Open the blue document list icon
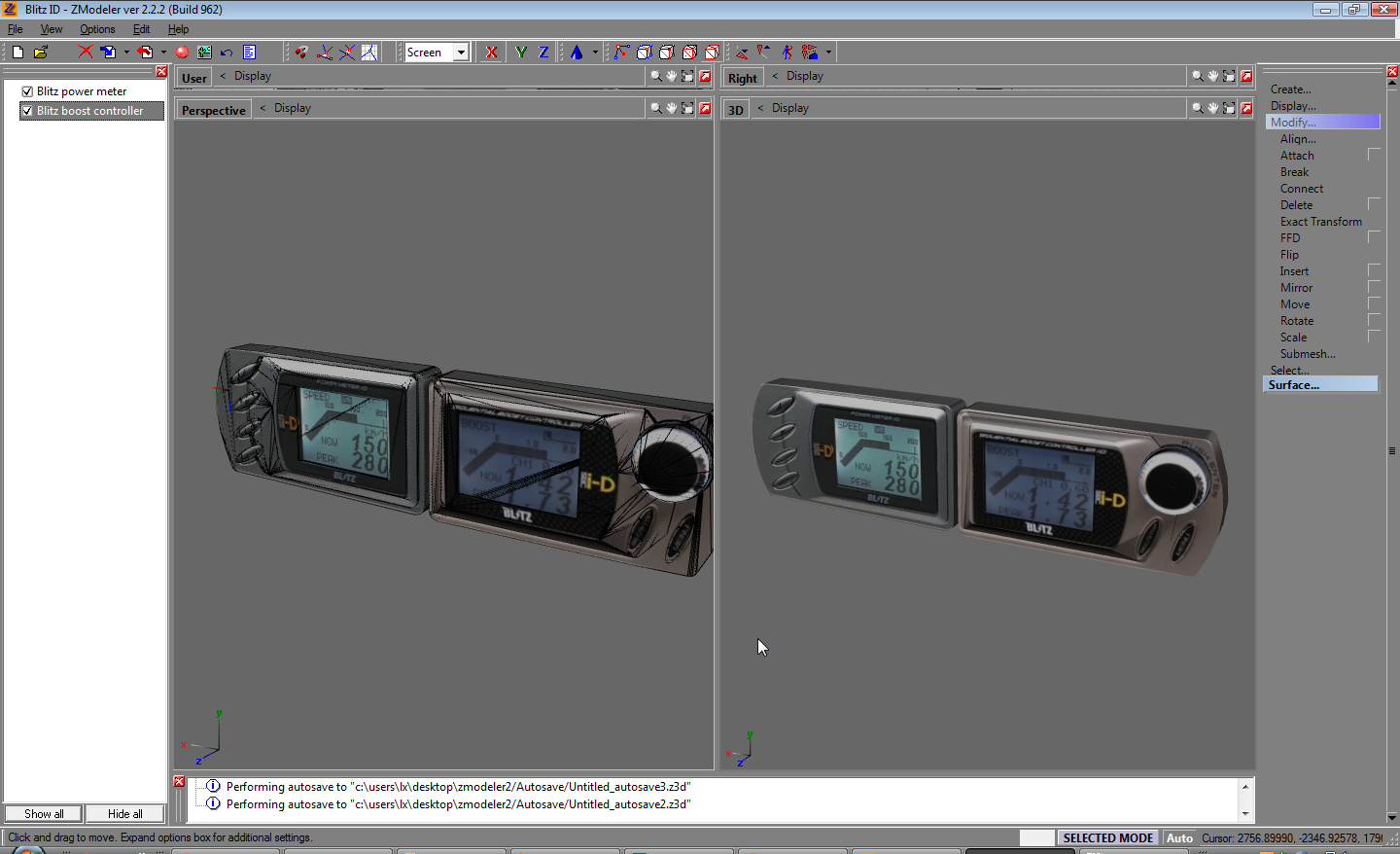 click(x=250, y=52)
